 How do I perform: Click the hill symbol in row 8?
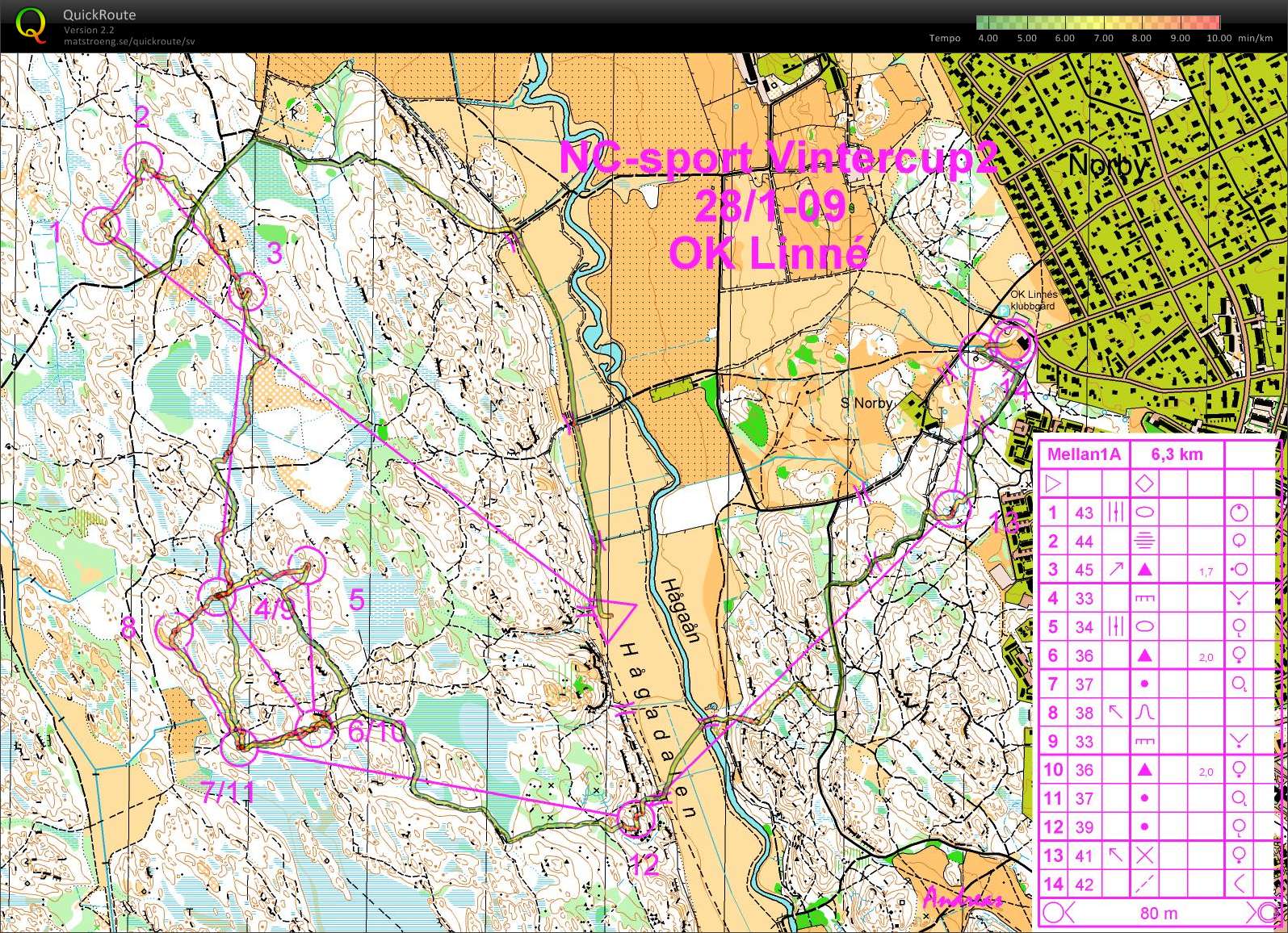coord(1144,713)
